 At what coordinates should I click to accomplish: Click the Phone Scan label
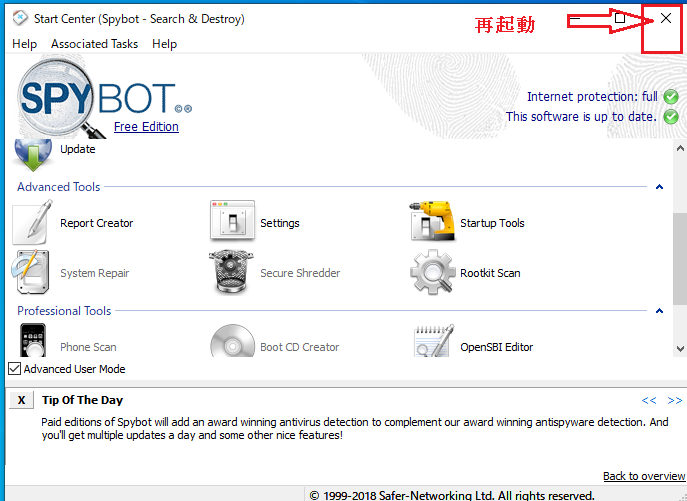[88, 347]
